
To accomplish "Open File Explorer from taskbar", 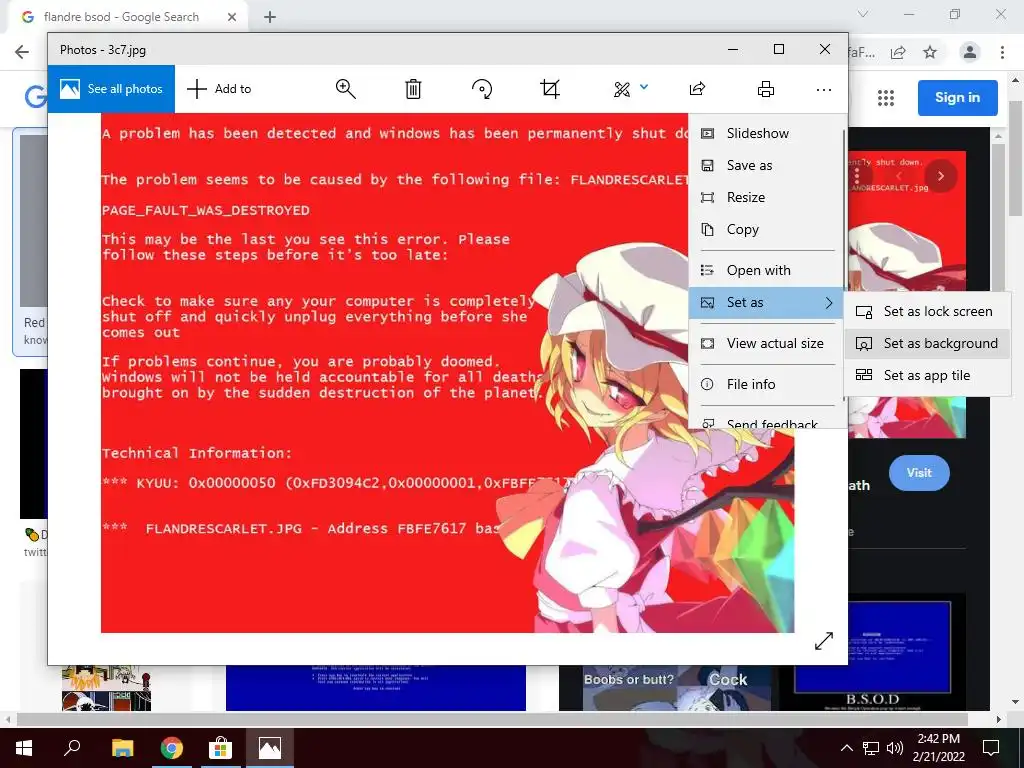I will (x=122, y=748).
